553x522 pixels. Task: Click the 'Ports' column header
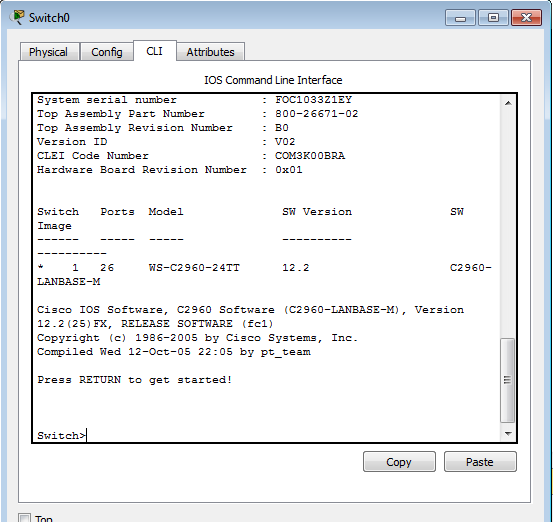(117, 212)
